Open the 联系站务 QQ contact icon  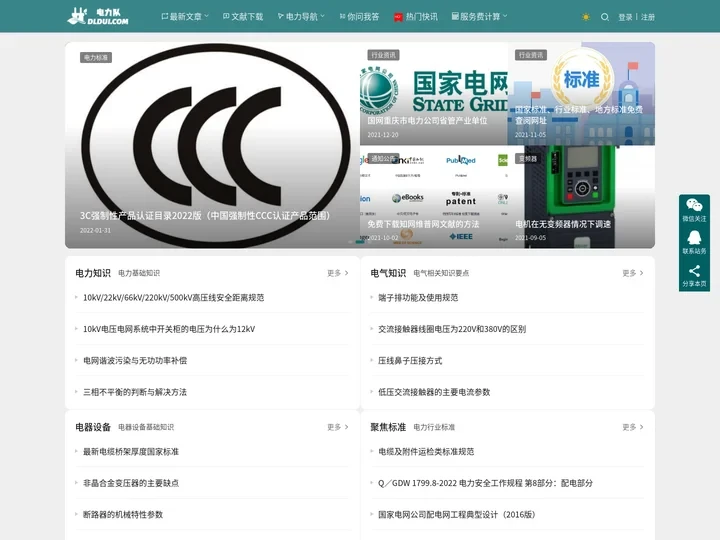pos(694,242)
